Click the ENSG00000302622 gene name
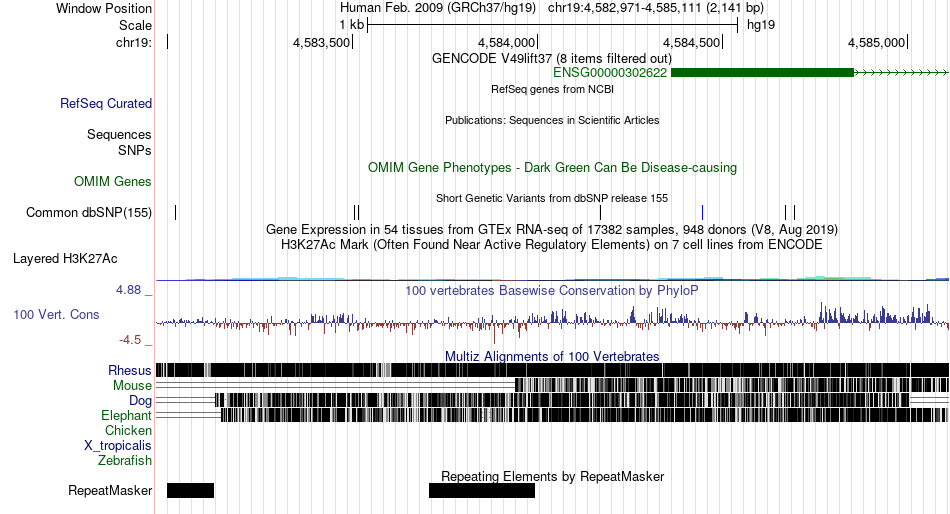This screenshot has width=950, height=514. (610, 73)
